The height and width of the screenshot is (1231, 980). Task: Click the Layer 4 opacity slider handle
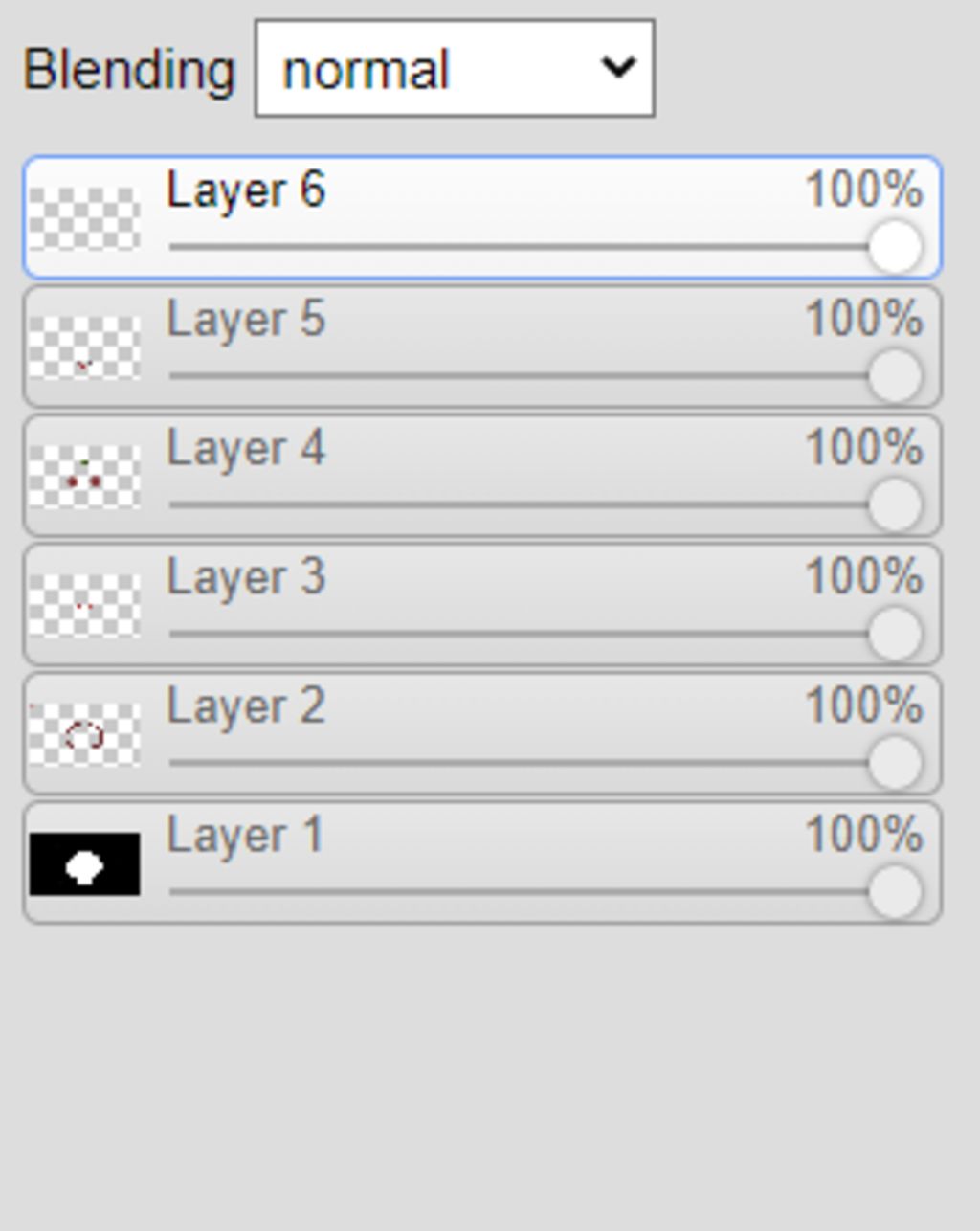895,505
